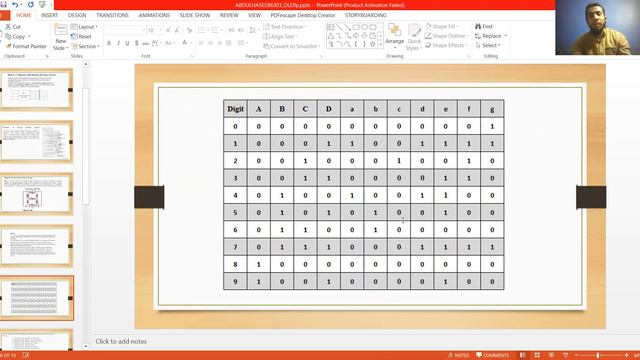Open the Text Direction dropdown
The image size is (640, 360).
coord(285,27)
